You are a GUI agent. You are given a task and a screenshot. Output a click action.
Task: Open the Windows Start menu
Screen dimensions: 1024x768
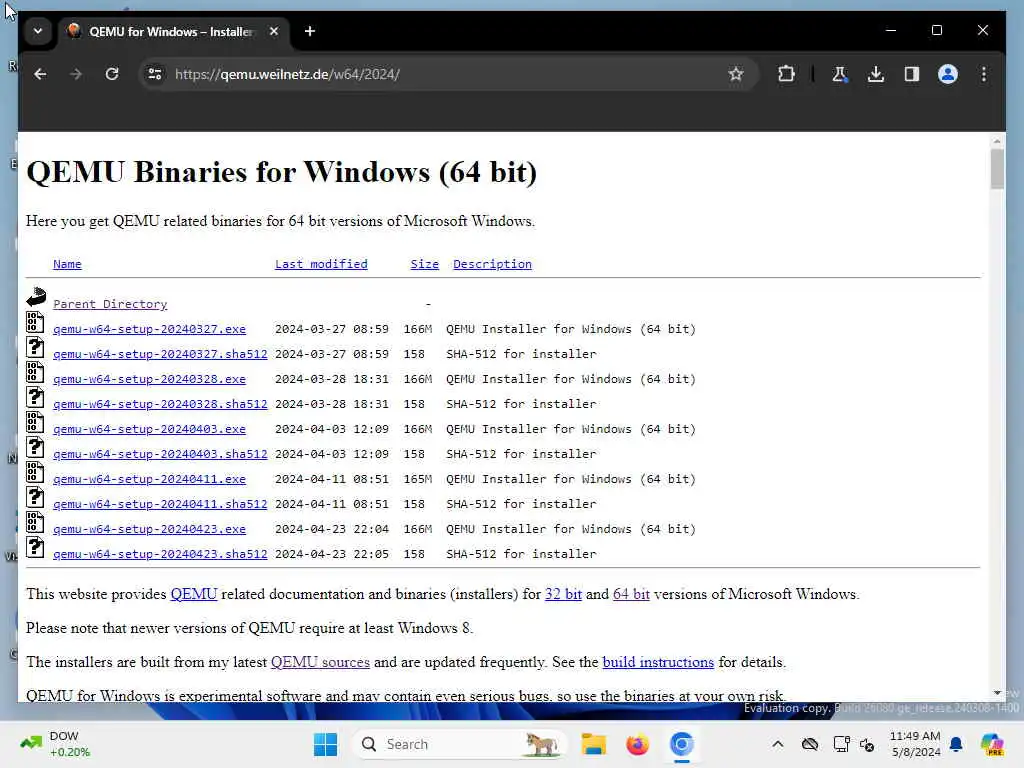[325, 744]
